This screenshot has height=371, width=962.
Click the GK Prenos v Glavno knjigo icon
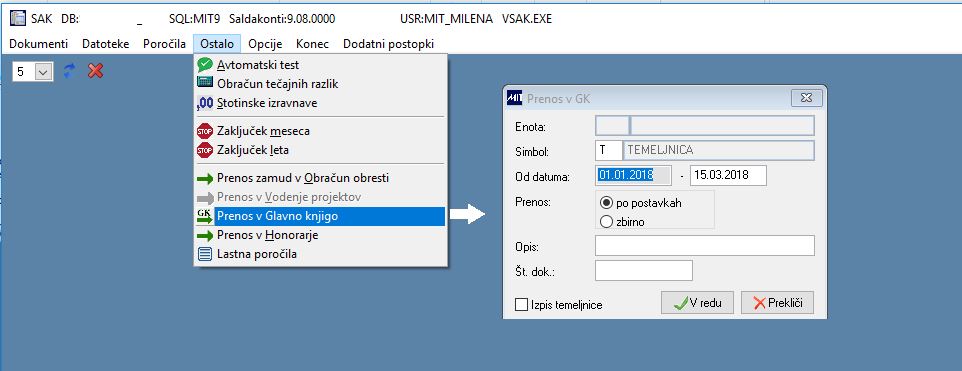point(204,216)
